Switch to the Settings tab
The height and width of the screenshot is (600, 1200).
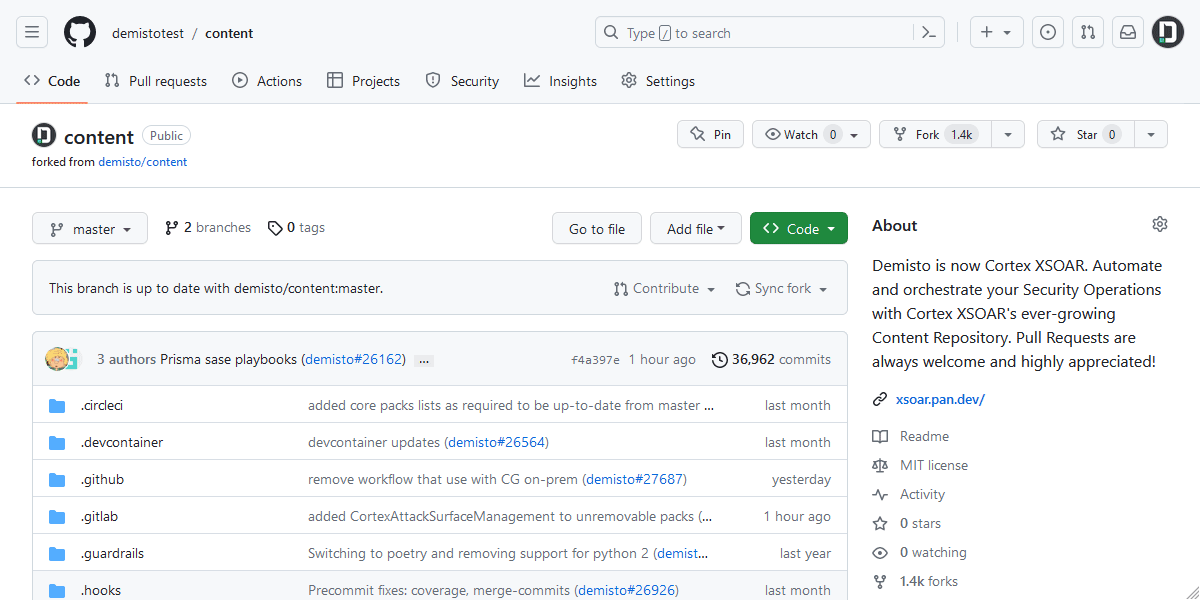pos(658,81)
